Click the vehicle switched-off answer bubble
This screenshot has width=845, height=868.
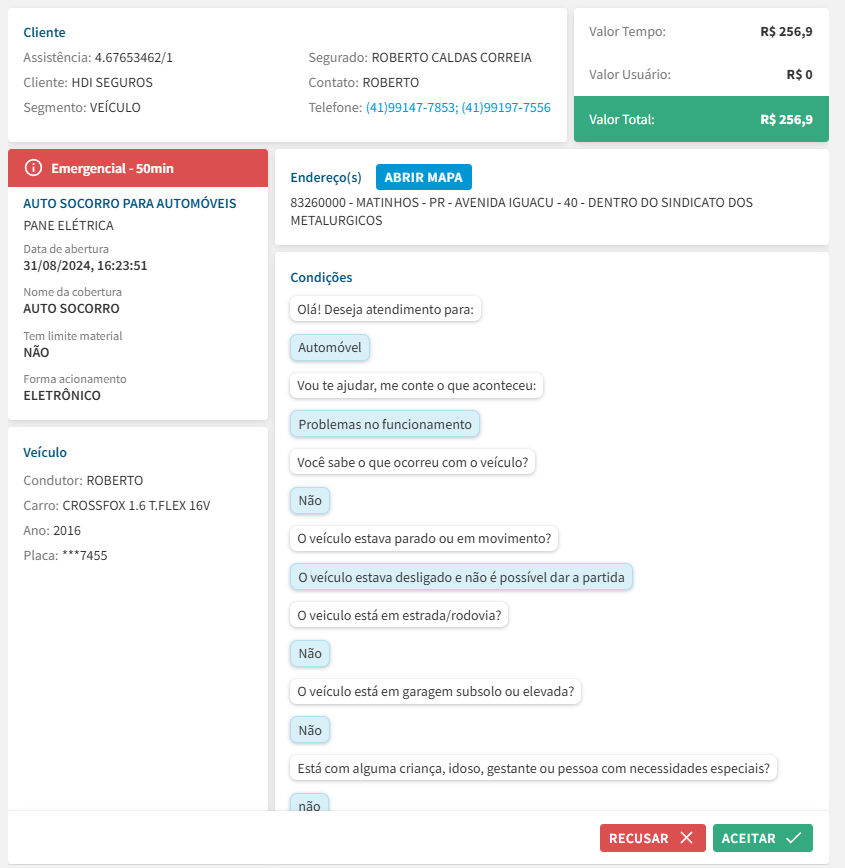click(461, 577)
